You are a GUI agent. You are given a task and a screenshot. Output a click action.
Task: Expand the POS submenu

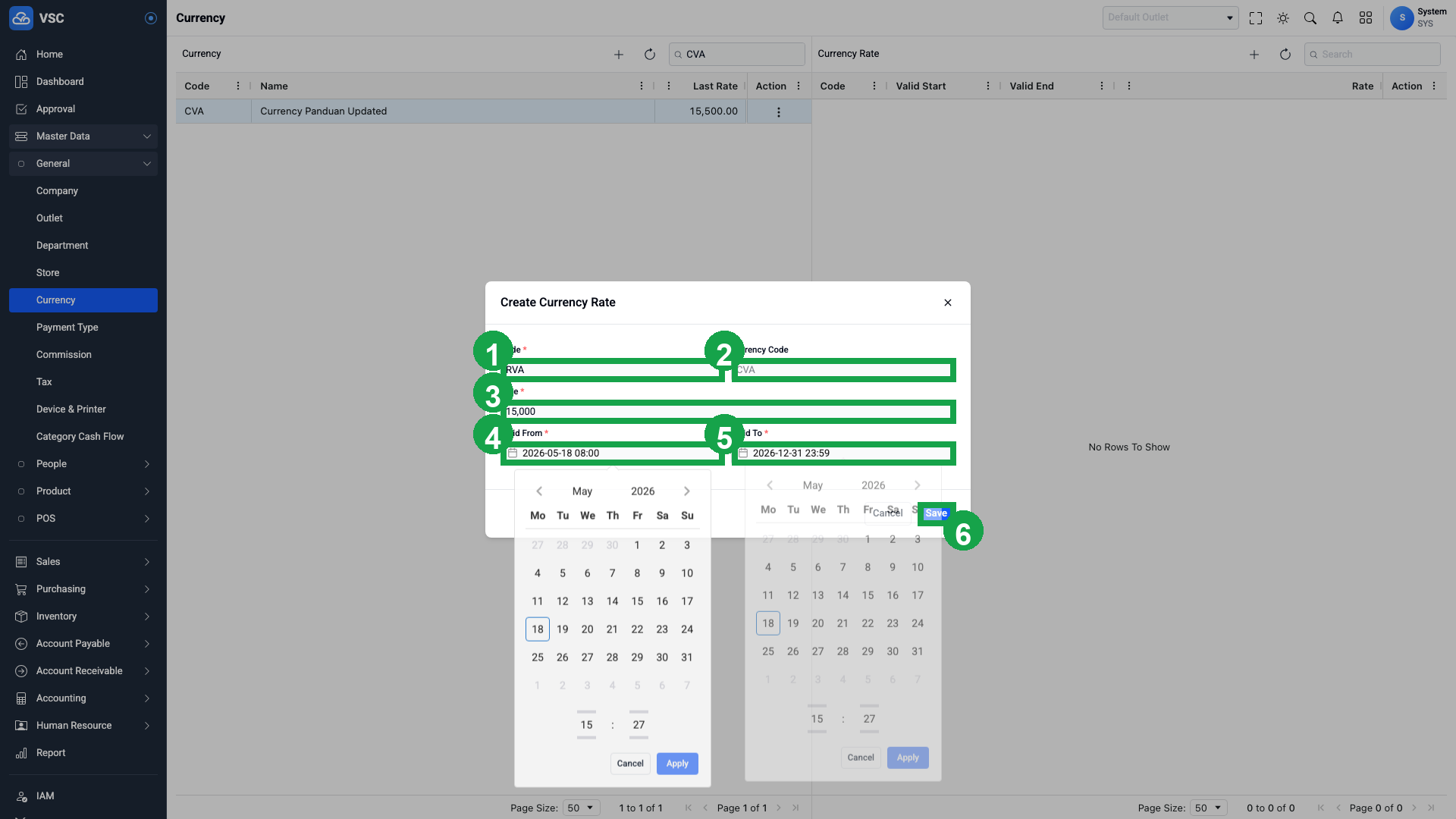point(83,519)
